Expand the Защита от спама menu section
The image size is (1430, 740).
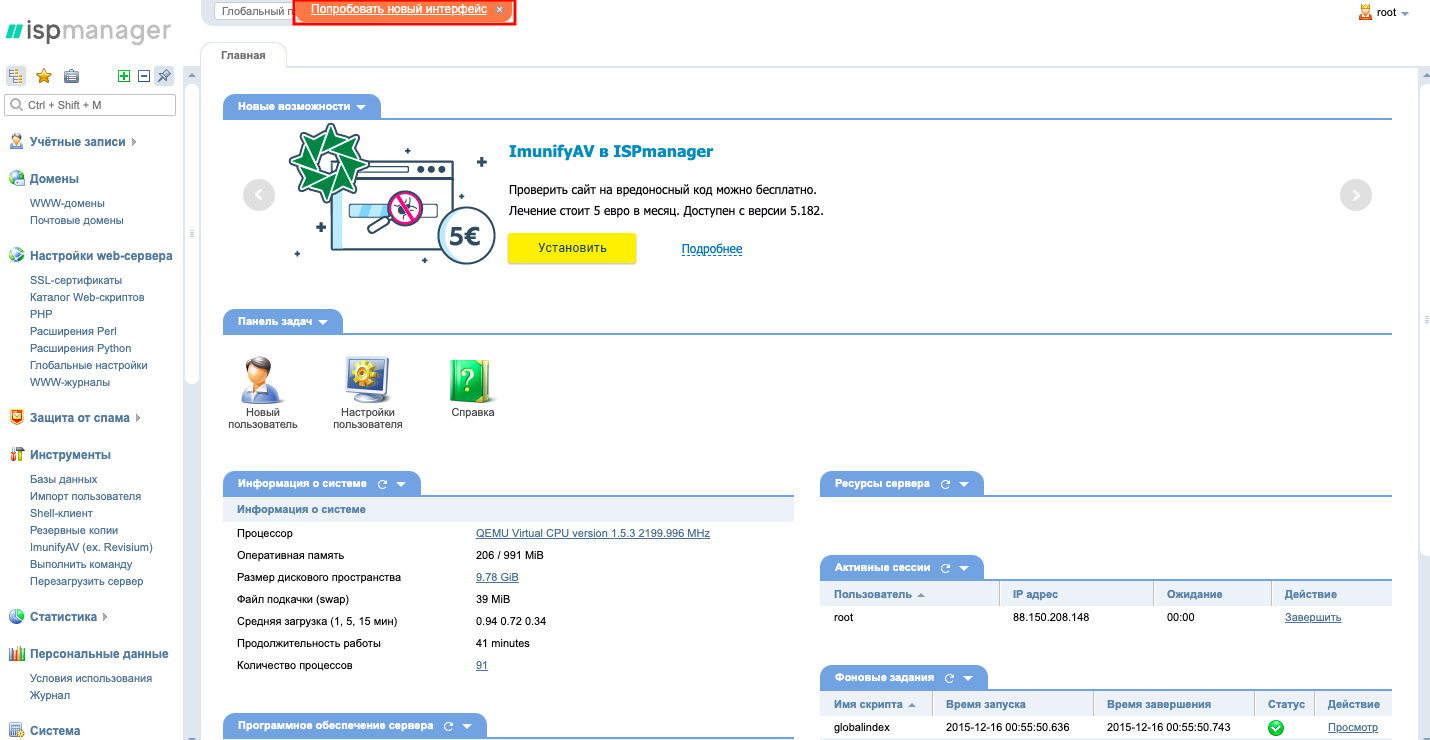pos(138,418)
